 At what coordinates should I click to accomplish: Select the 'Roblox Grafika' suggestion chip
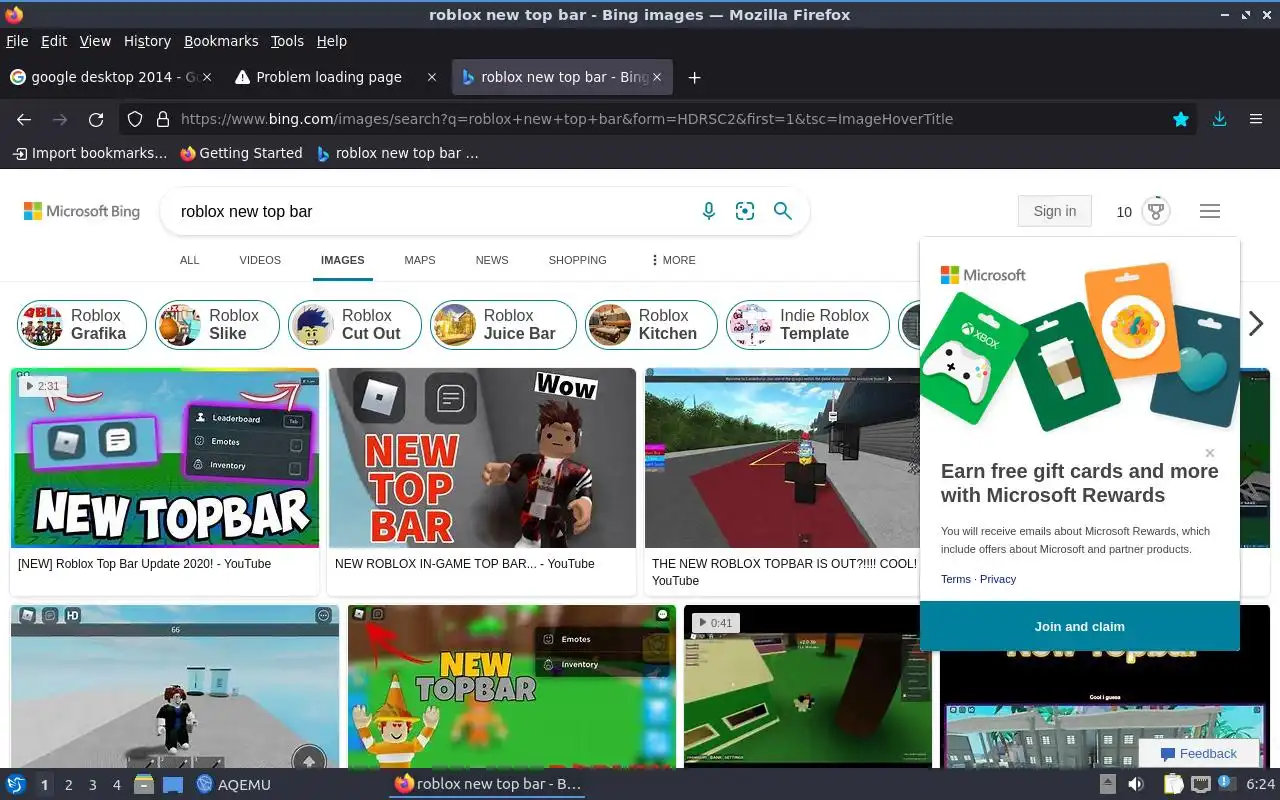pos(82,325)
